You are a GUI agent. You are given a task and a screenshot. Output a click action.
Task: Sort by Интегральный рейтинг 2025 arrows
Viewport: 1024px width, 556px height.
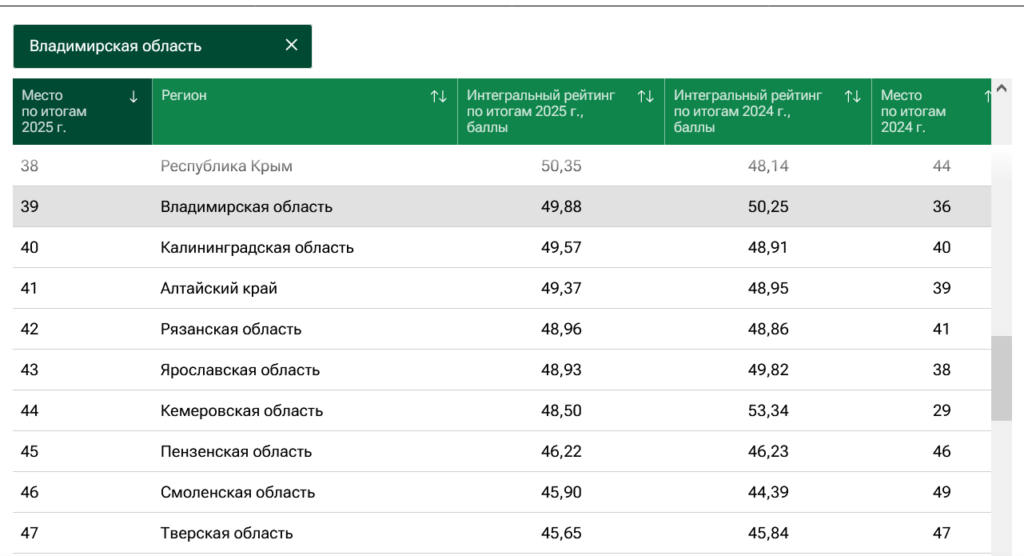tap(645, 97)
